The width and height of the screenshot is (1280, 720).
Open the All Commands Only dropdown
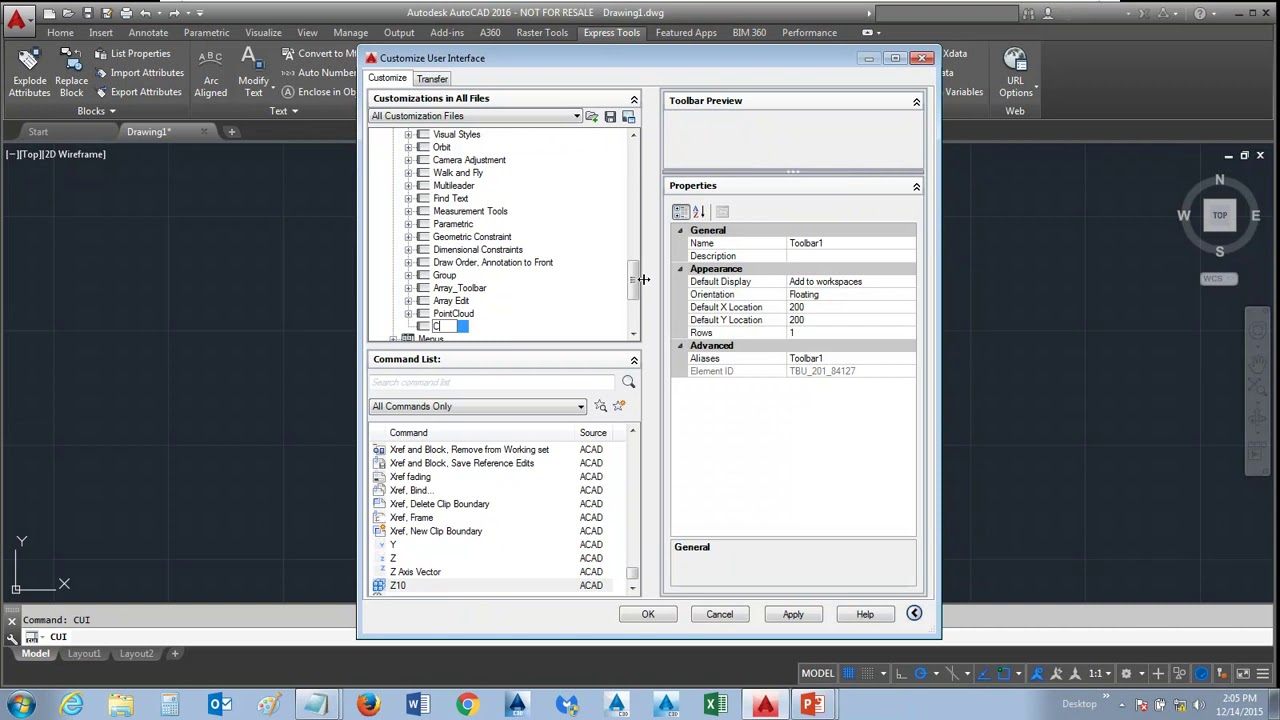(478, 406)
